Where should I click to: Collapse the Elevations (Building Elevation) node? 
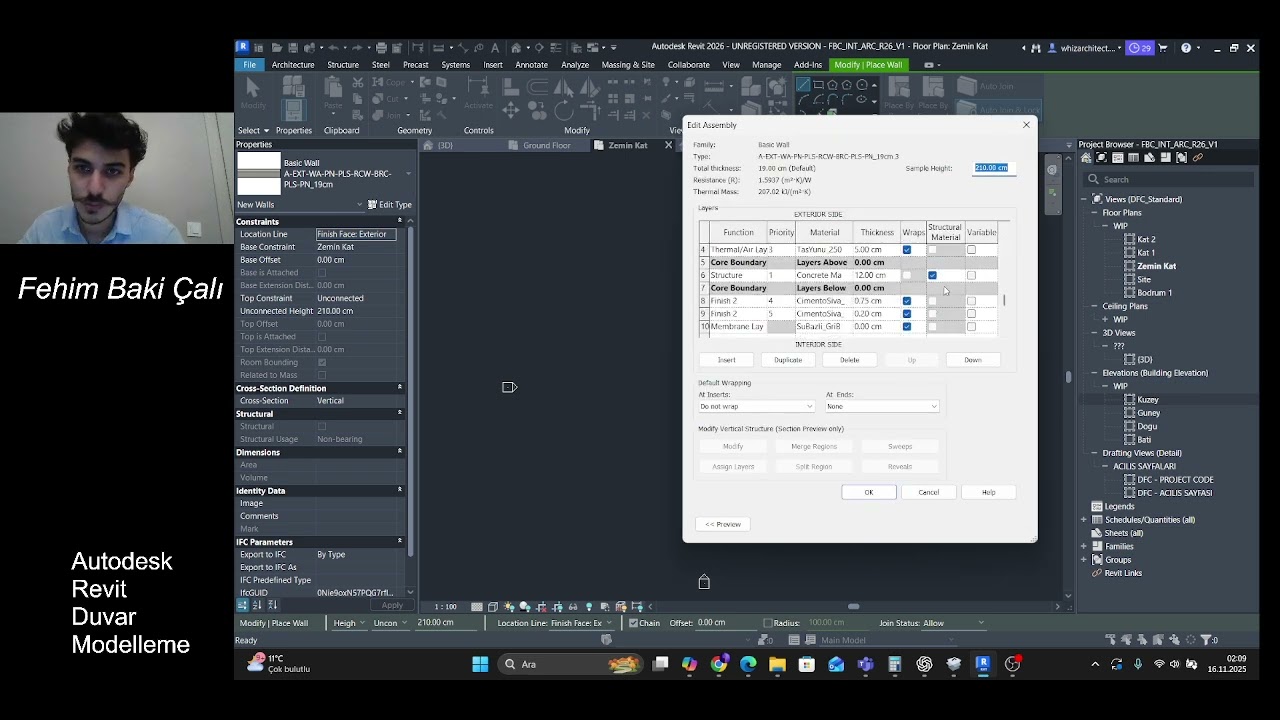pos(1096,373)
